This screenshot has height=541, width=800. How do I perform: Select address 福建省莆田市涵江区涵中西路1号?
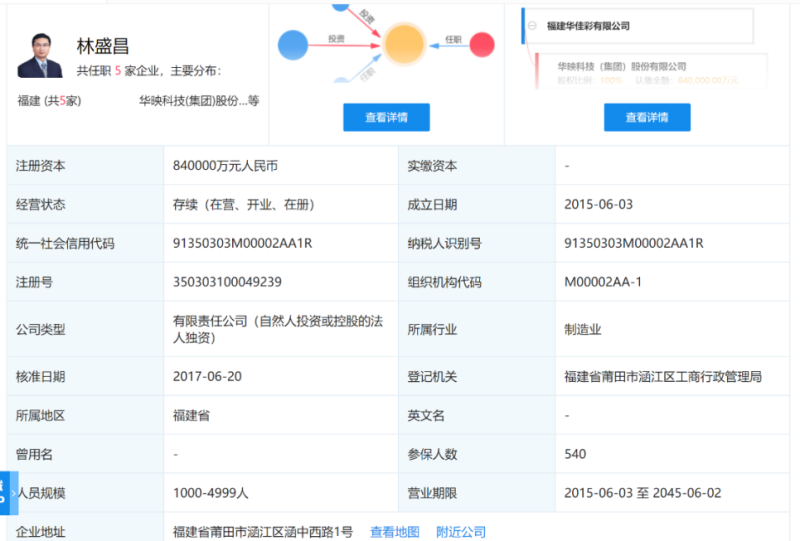click(x=263, y=532)
